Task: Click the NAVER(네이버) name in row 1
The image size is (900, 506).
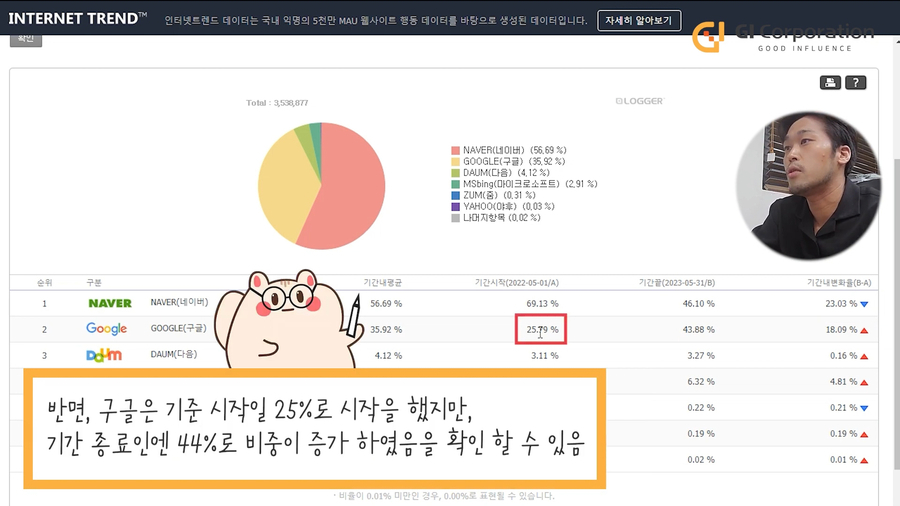Action: [x=179, y=302]
